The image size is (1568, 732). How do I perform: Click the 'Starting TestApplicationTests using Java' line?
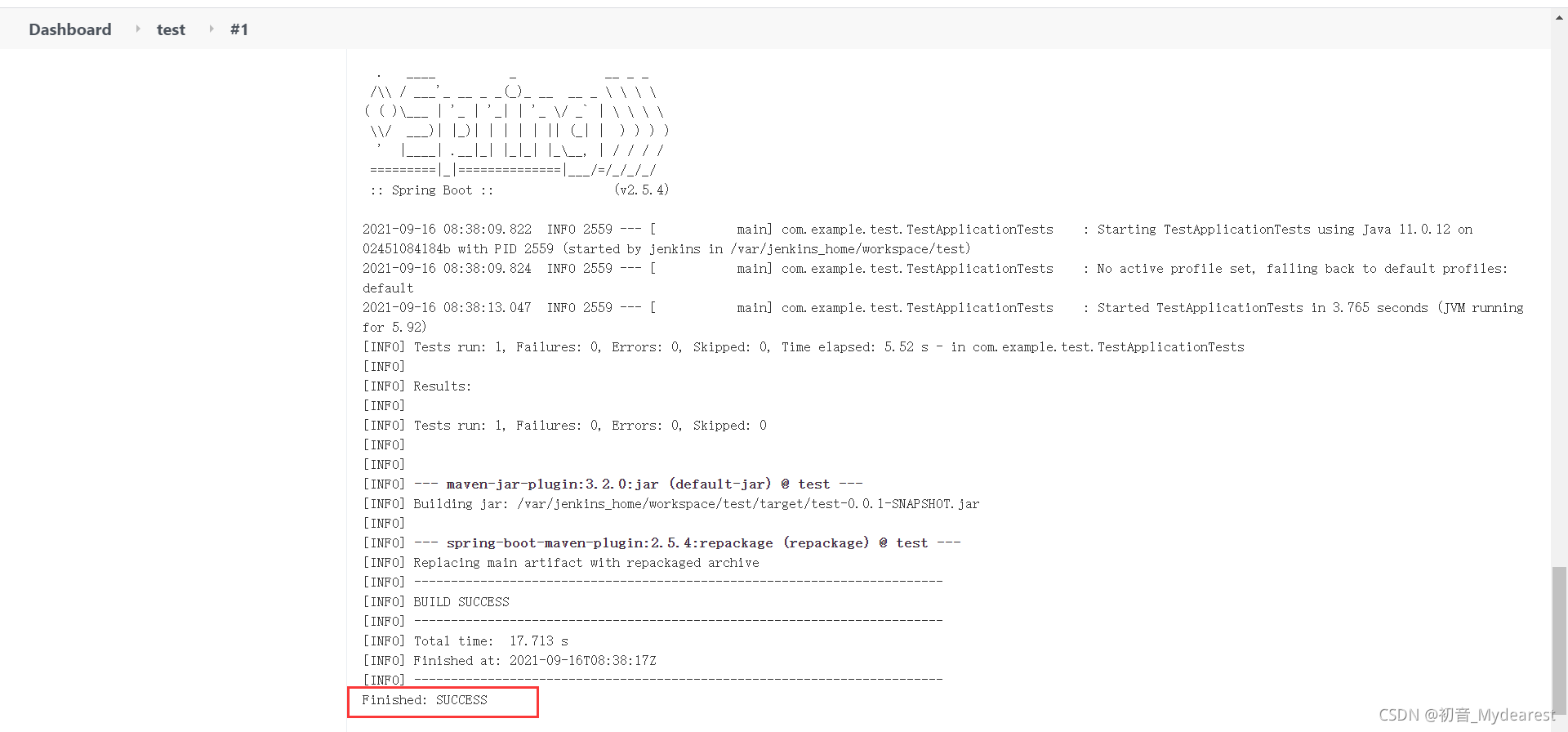coord(918,239)
